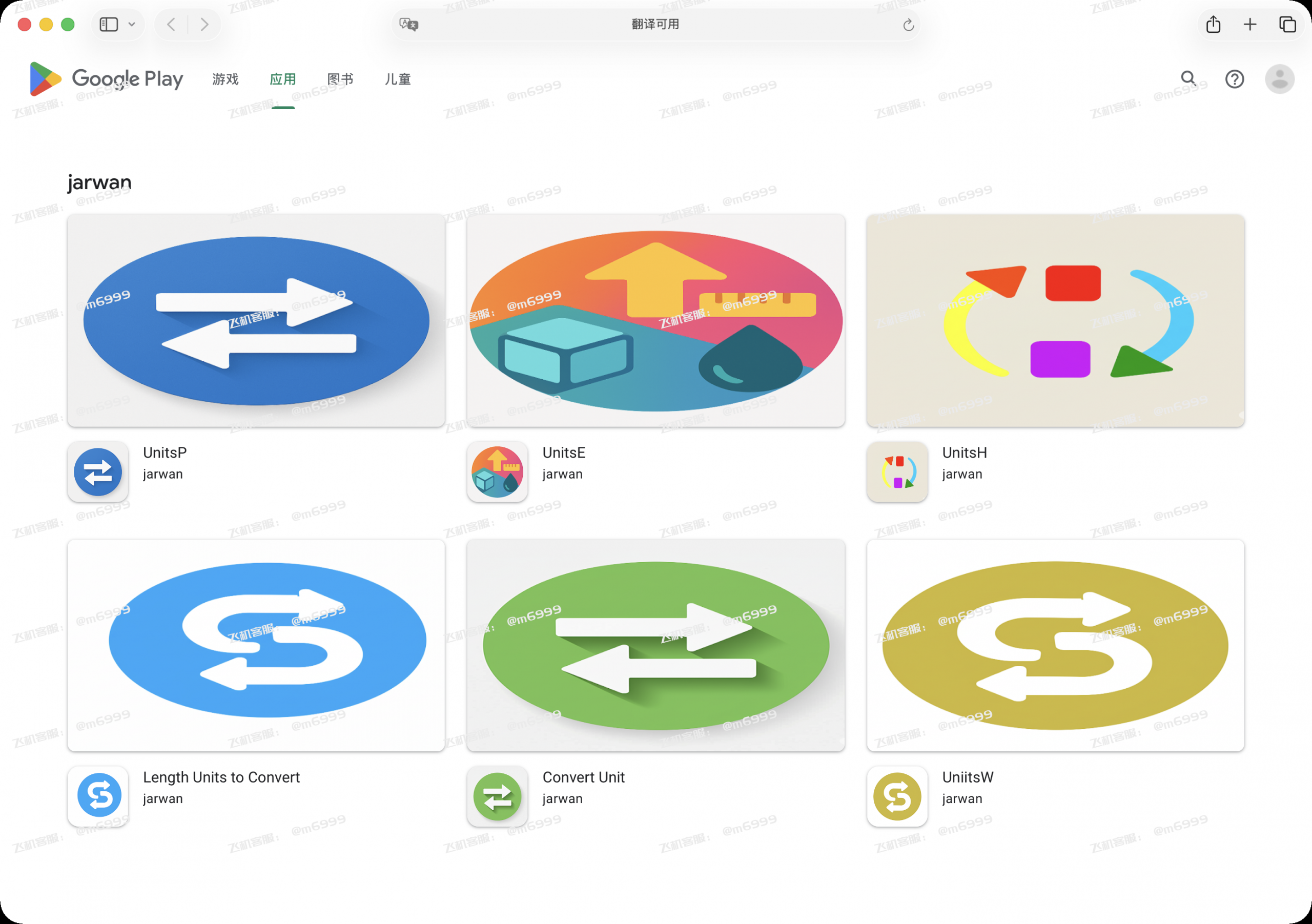Click the Convert Unit small app icon

point(497,796)
